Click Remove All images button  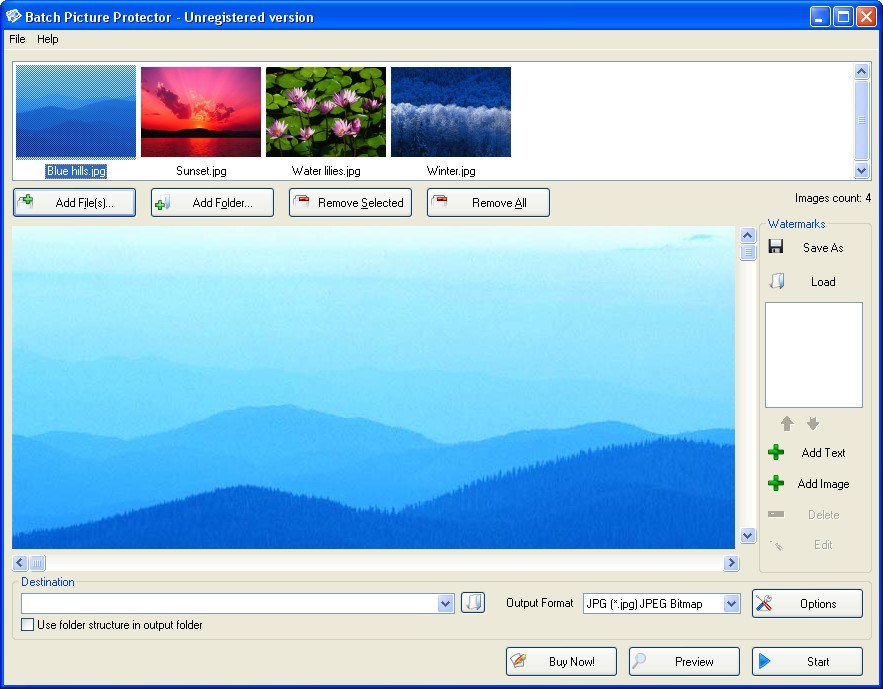(488, 203)
